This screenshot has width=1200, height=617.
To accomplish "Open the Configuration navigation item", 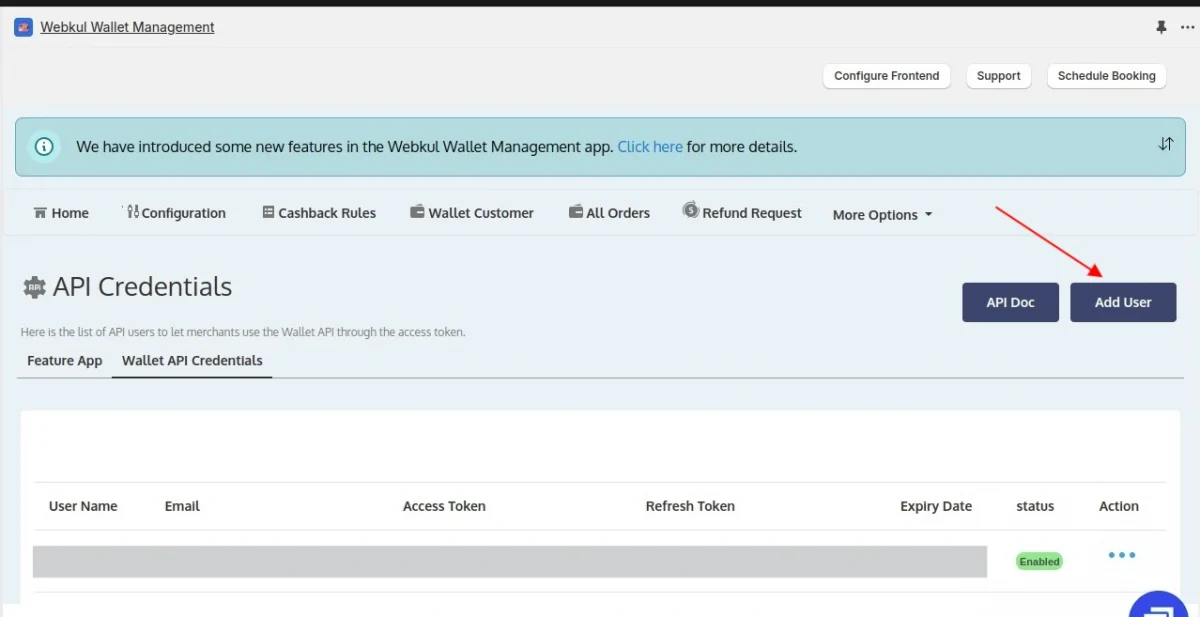I will (176, 213).
